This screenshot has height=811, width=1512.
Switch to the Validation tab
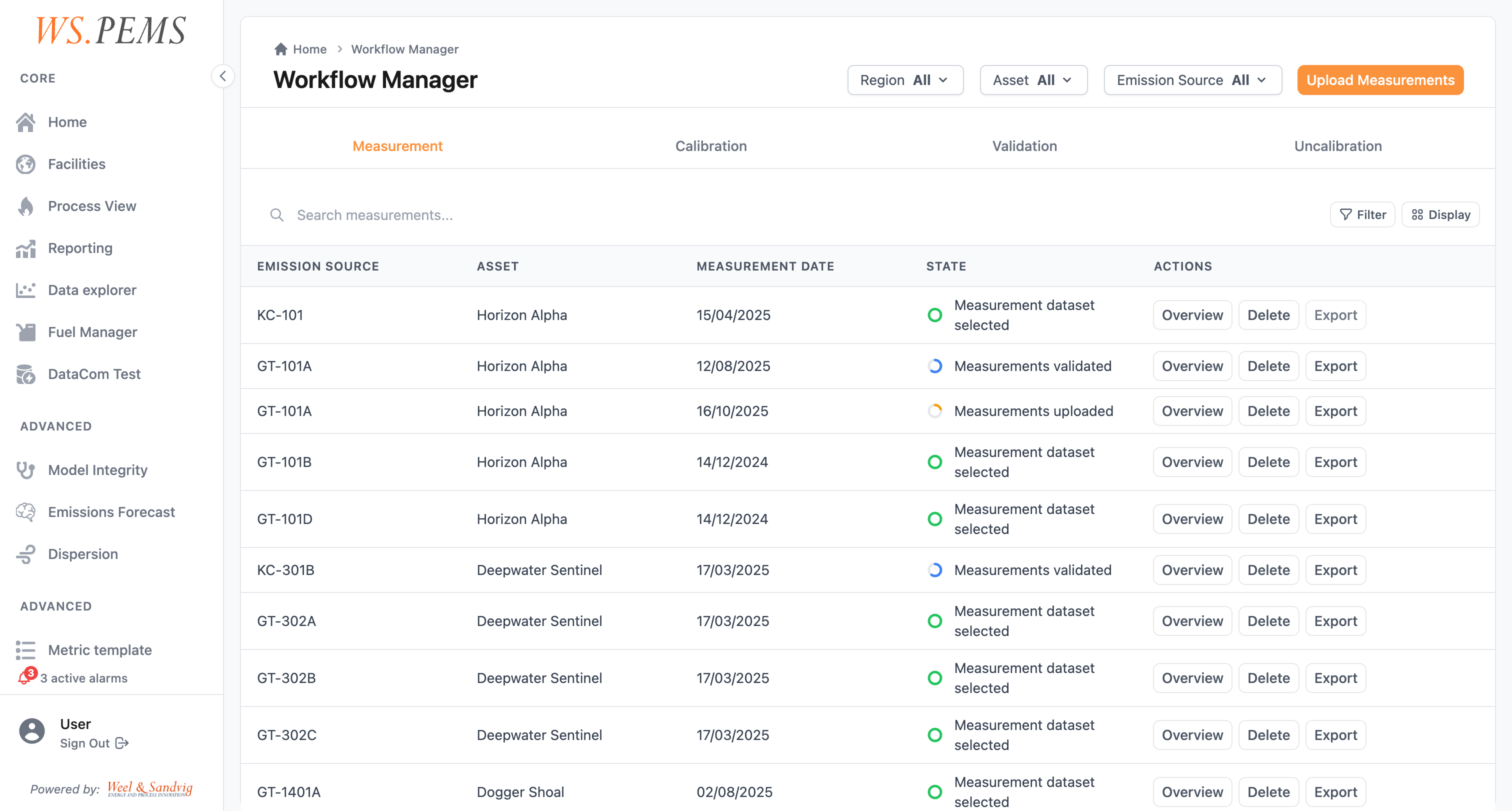[1024, 146]
